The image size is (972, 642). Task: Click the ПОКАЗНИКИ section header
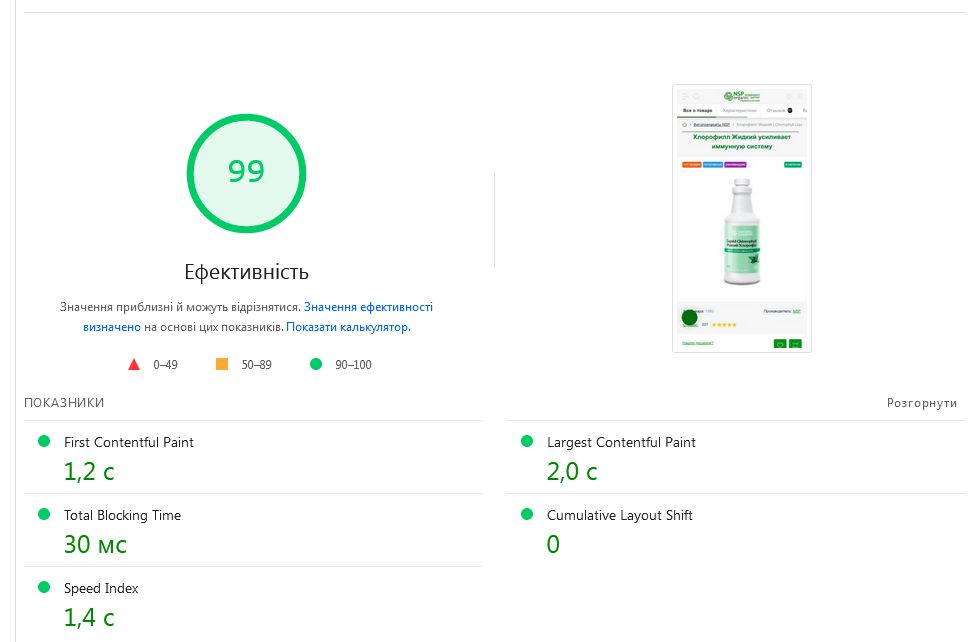(64, 403)
